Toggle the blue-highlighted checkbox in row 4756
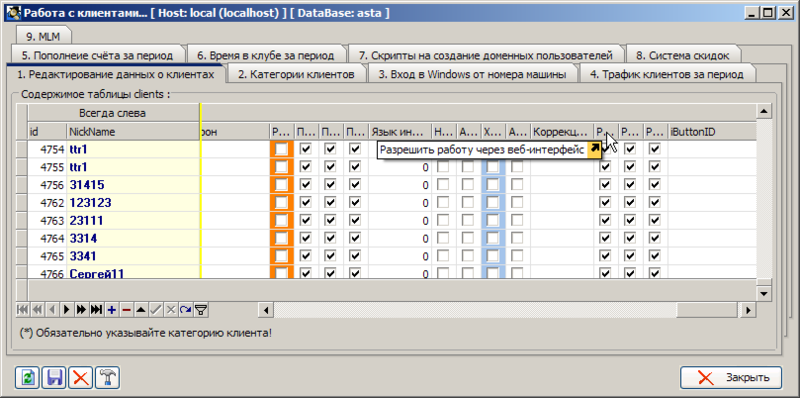The width and height of the screenshot is (800, 398). 493,185
